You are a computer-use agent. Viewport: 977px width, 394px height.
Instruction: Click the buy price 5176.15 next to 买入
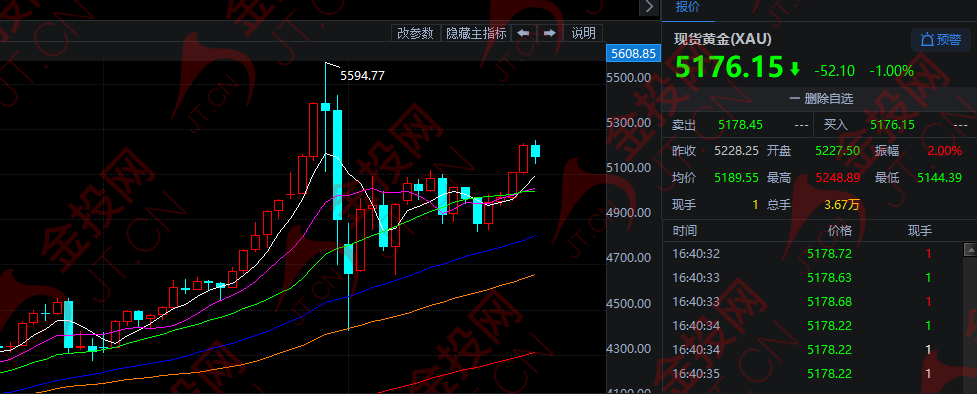892,125
